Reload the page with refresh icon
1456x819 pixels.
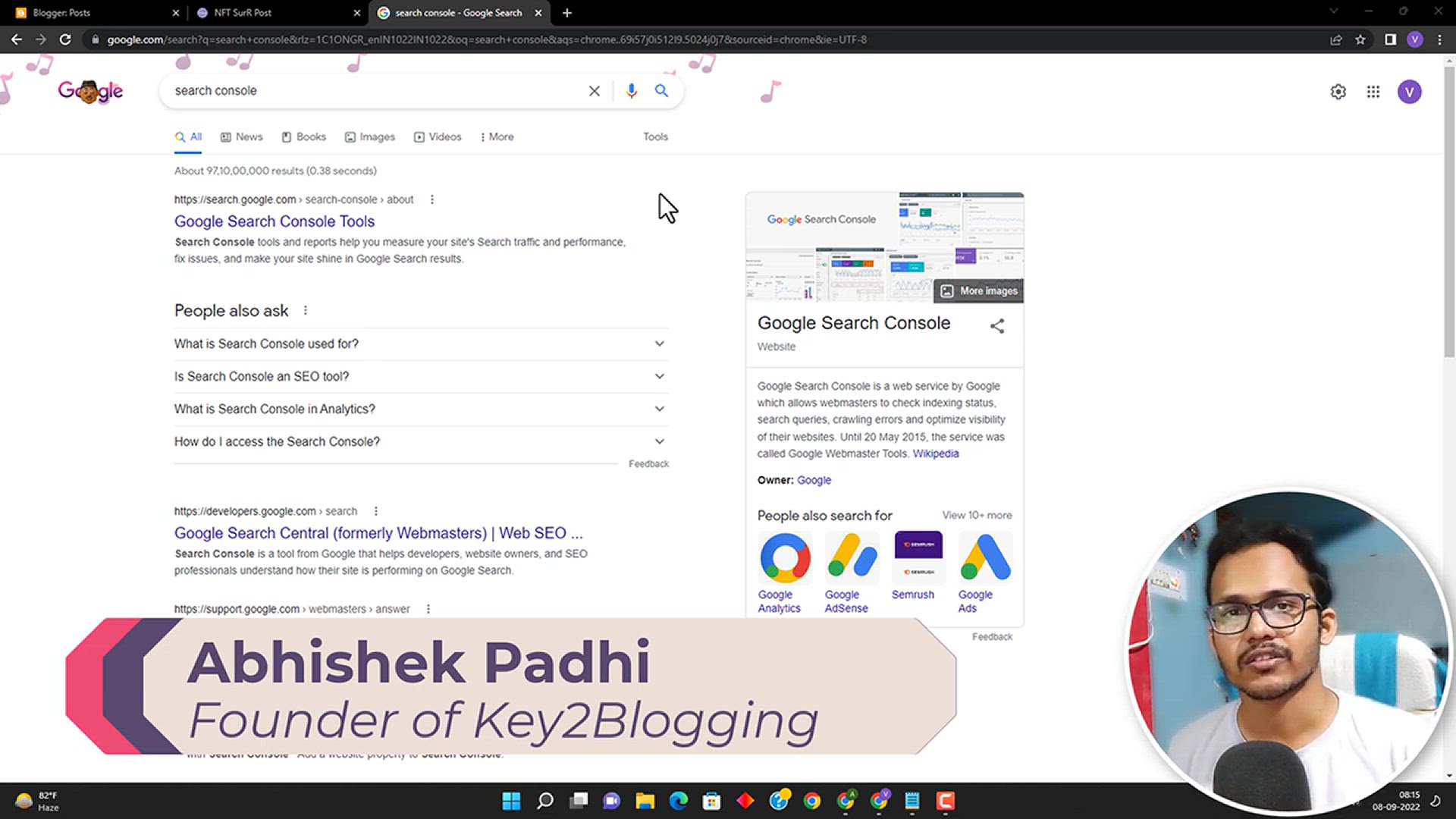tap(65, 39)
